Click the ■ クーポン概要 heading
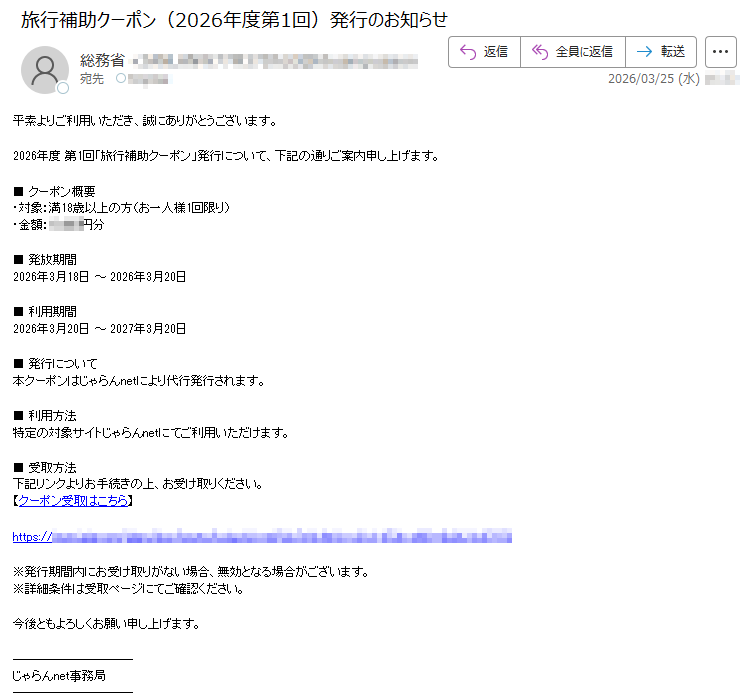Viewport: 743px width, 698px height. [53, 191]
